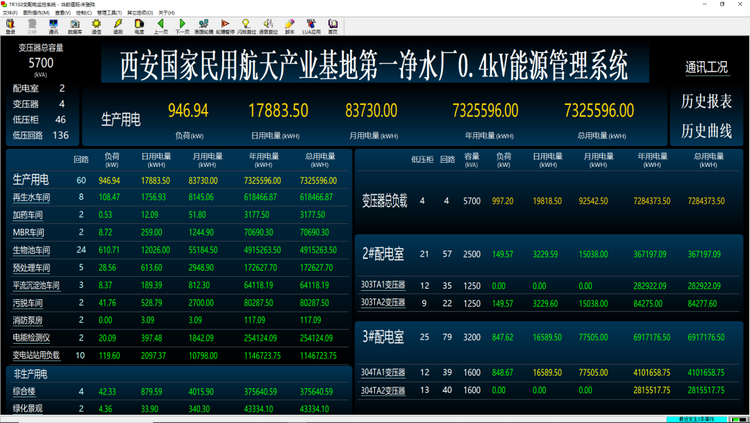
Task: Click the application logo in title bar
Action: (4, 4)
